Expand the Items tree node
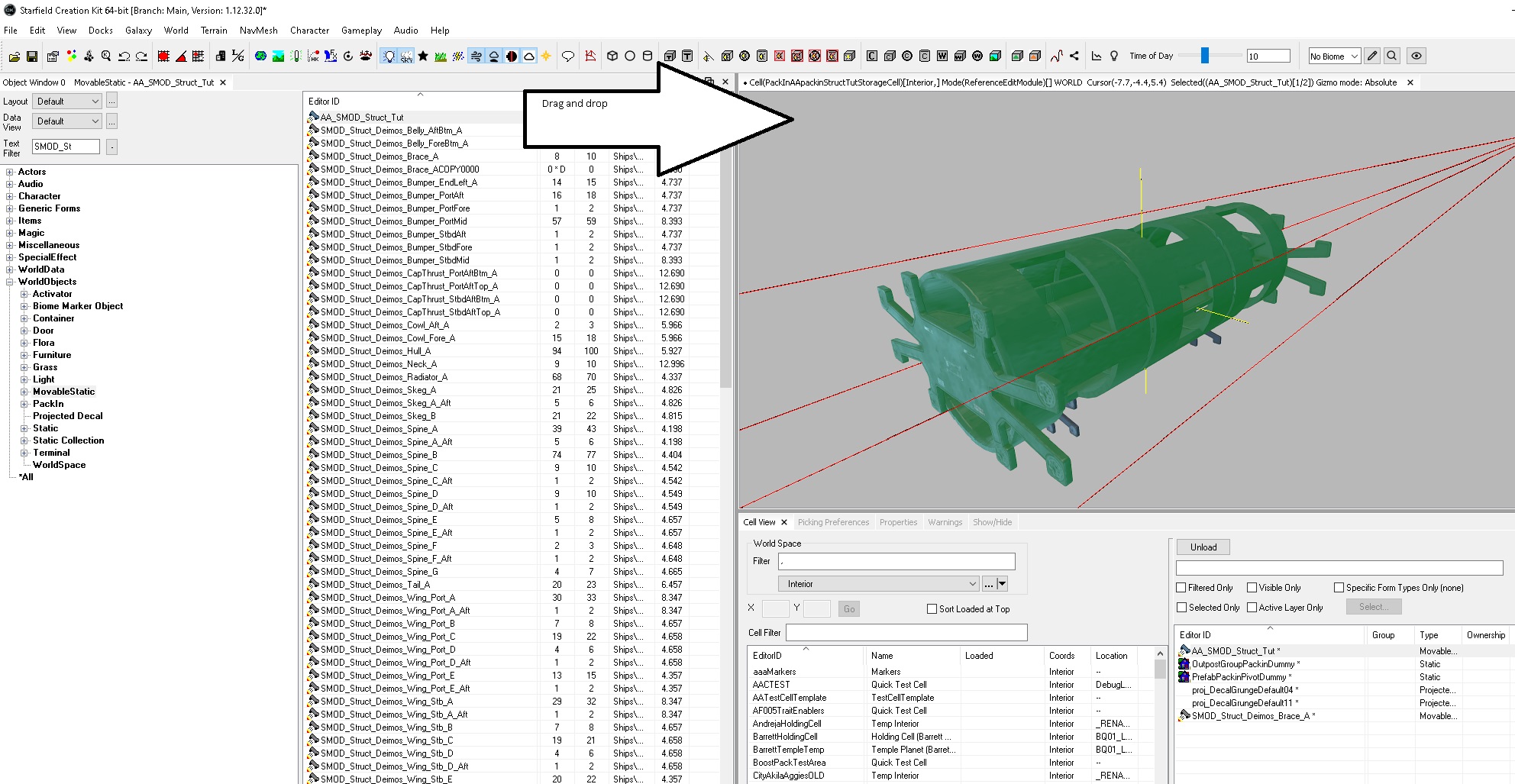The height and width of the screenshot is (784, 1515). coord(10,221)
